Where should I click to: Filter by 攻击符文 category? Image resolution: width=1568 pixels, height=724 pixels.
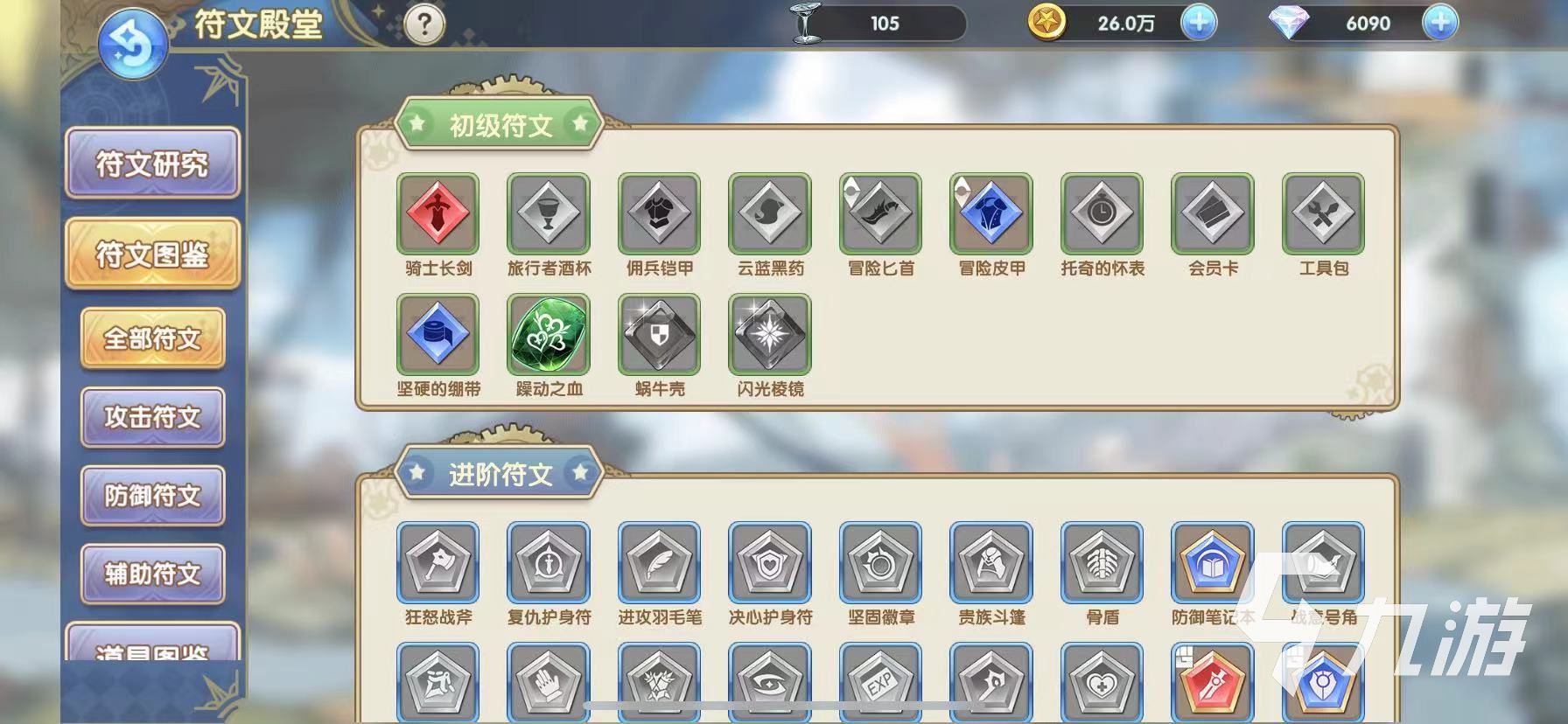152,417
